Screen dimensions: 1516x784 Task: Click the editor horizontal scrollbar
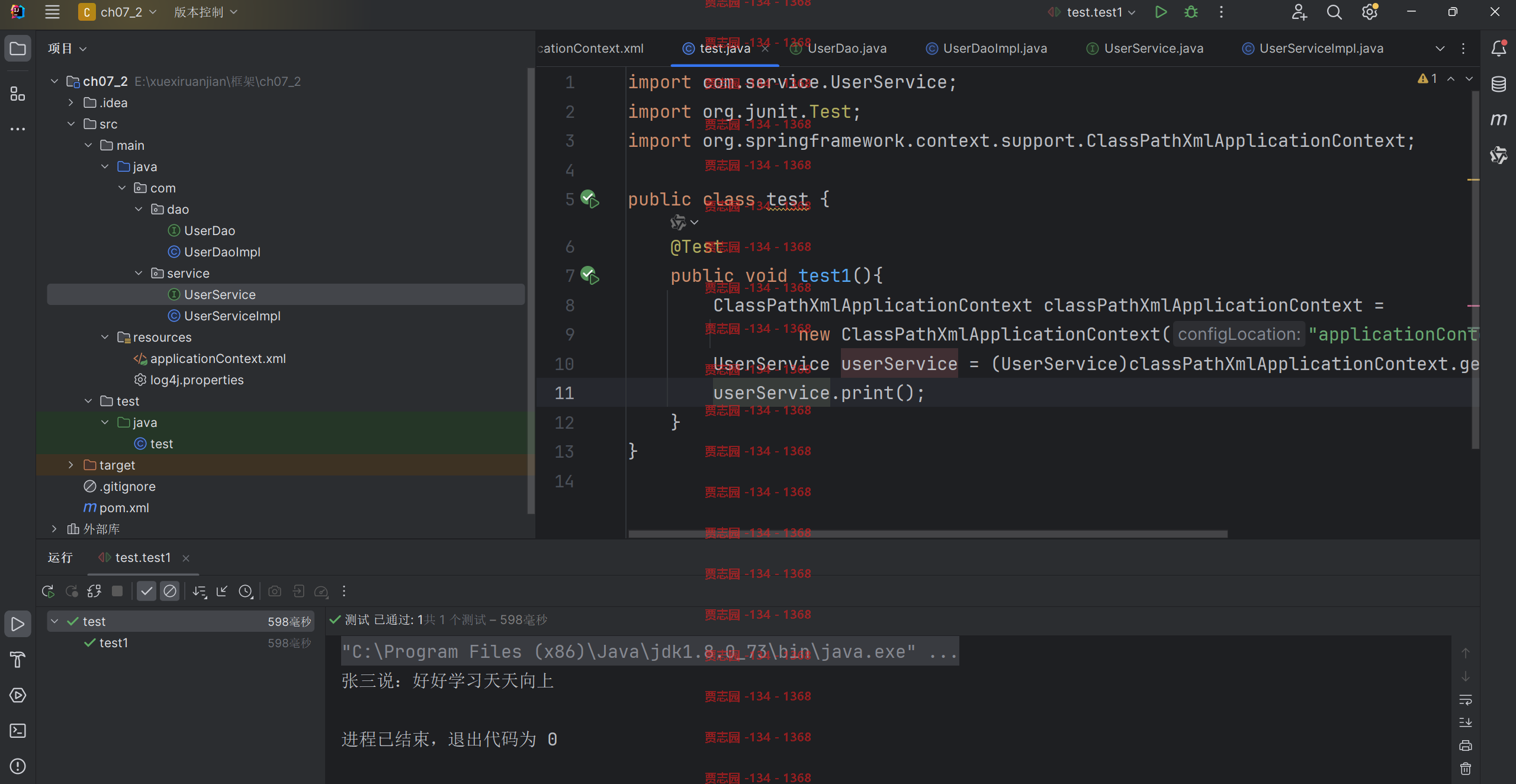[927, 534]
